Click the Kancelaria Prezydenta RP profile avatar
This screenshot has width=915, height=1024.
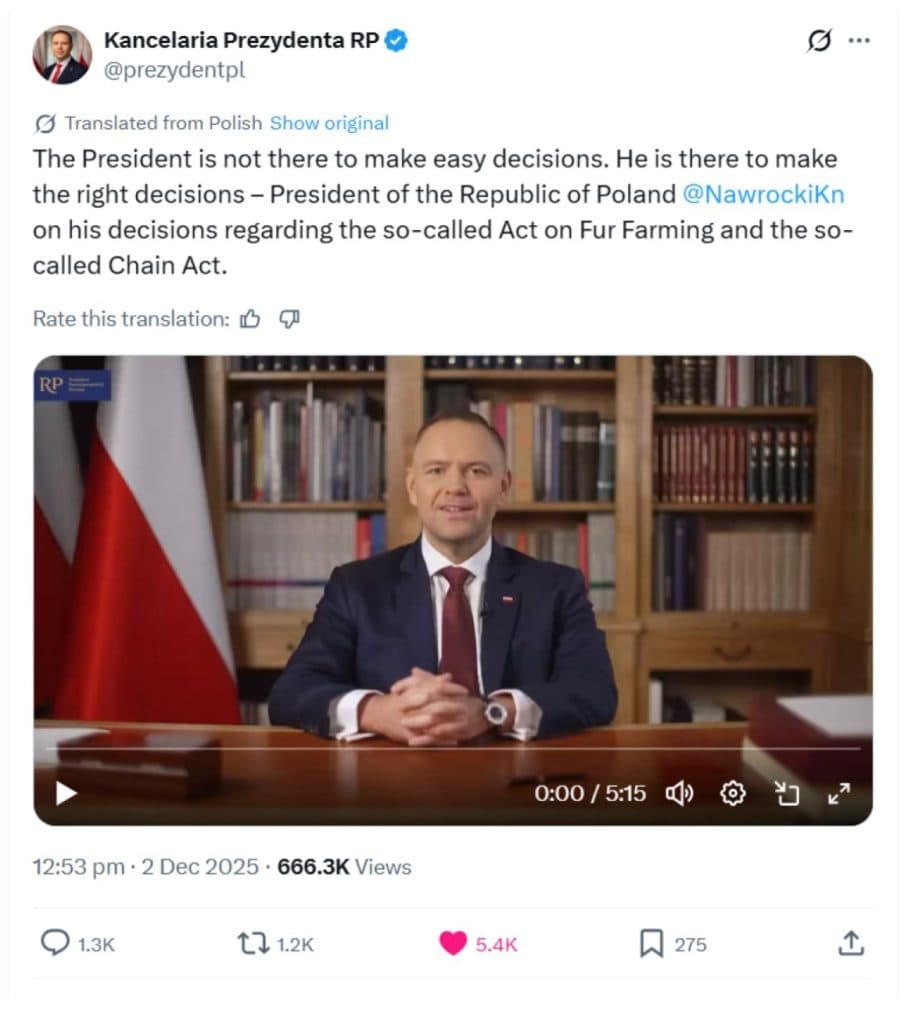point(62,54)
